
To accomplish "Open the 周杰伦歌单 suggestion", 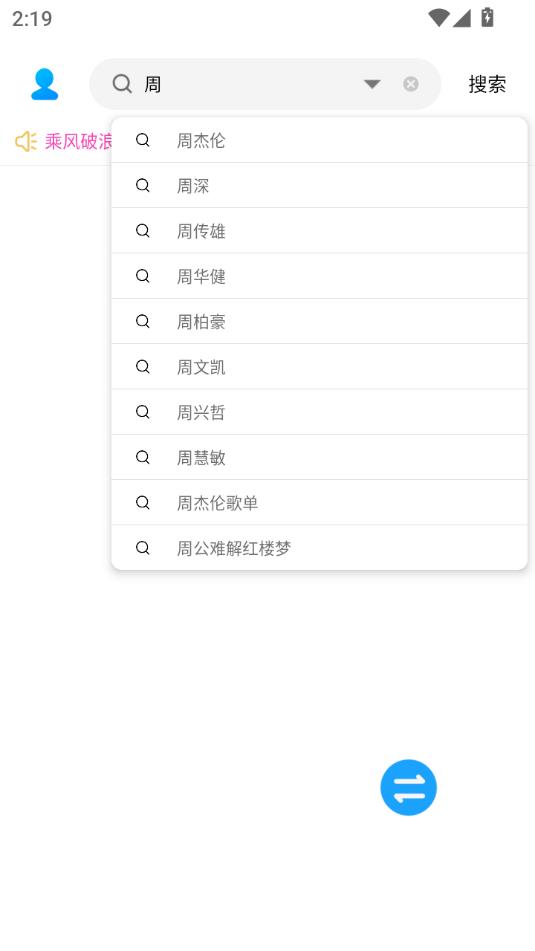I will click(320, 502).
